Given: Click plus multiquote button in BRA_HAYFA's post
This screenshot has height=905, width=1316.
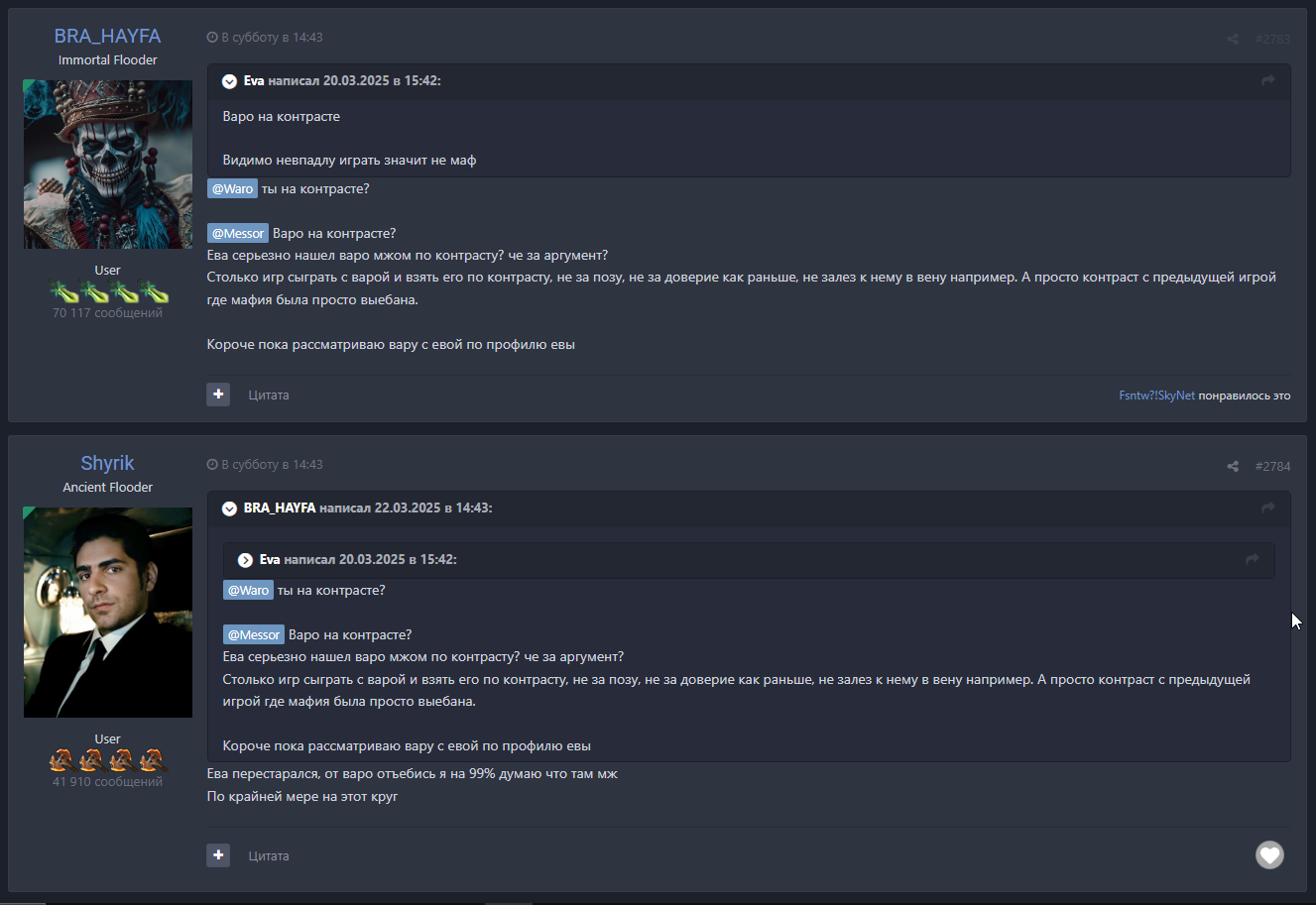Looking at the screenshot, I should coord(218,395).
